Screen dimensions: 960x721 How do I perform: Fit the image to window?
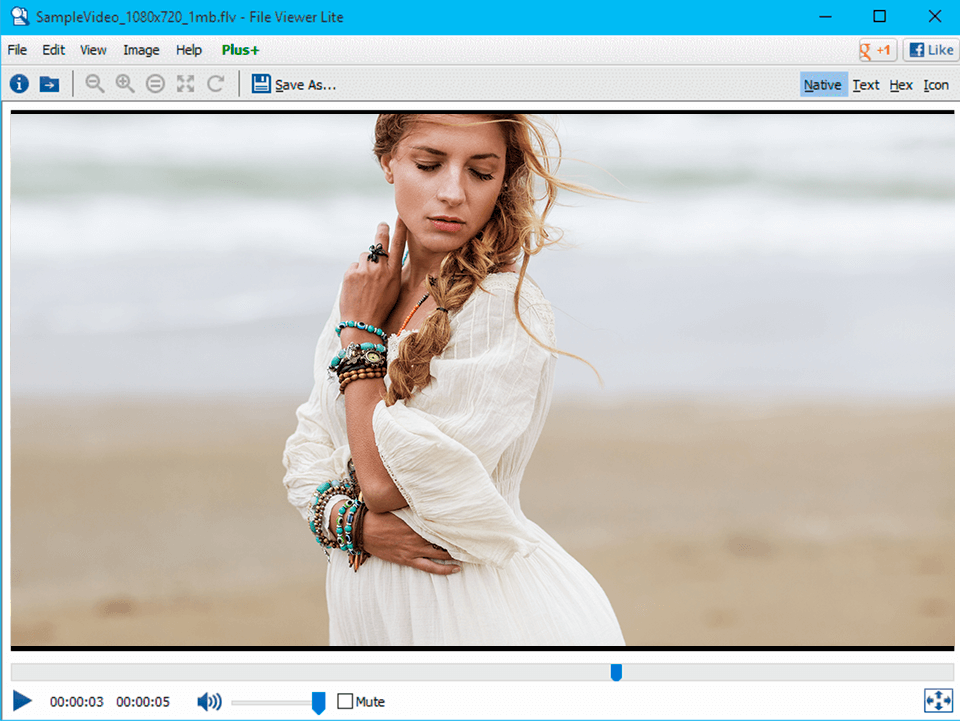[184, 84]
